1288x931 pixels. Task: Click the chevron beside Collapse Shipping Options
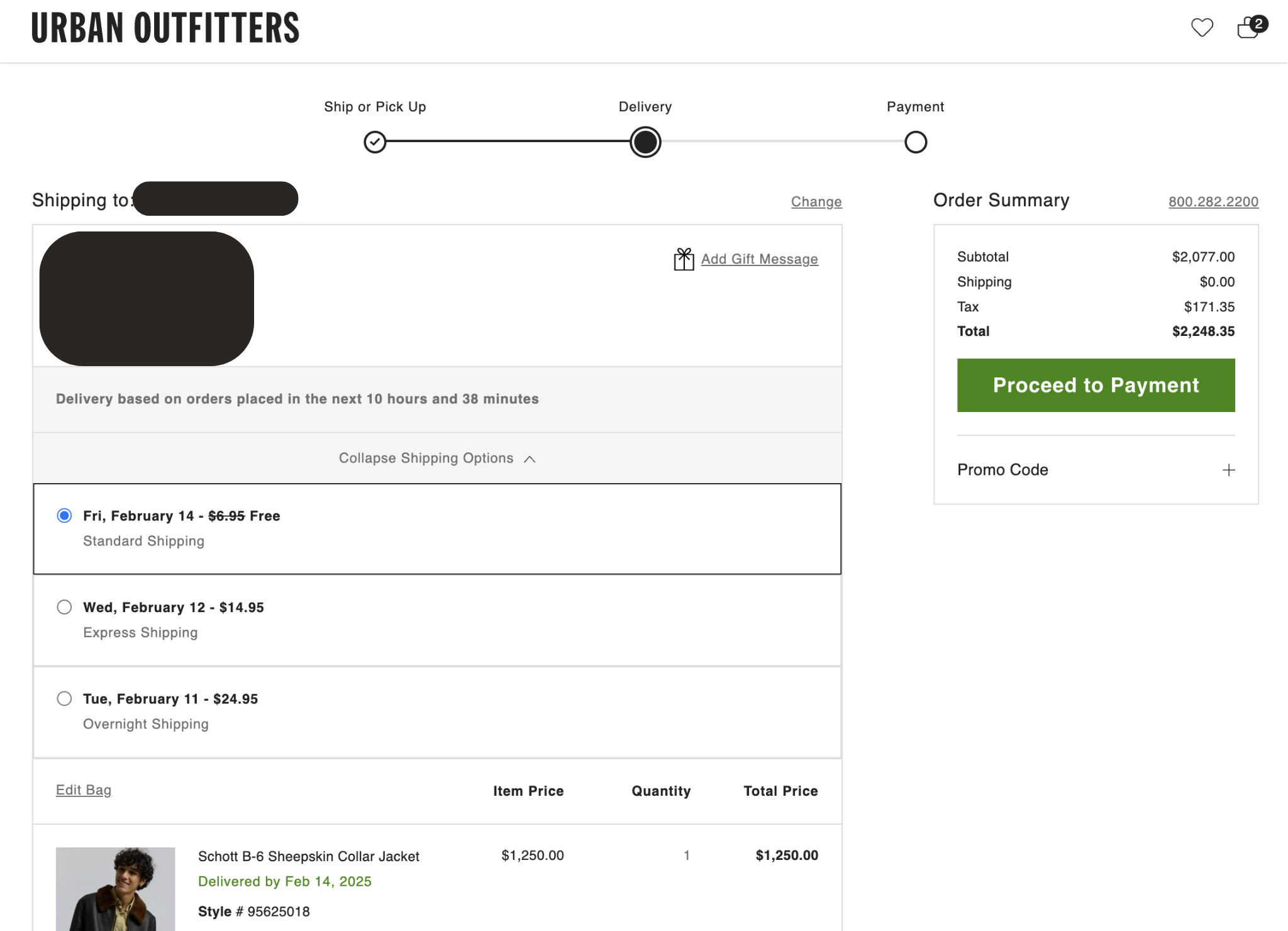[530, 459]
